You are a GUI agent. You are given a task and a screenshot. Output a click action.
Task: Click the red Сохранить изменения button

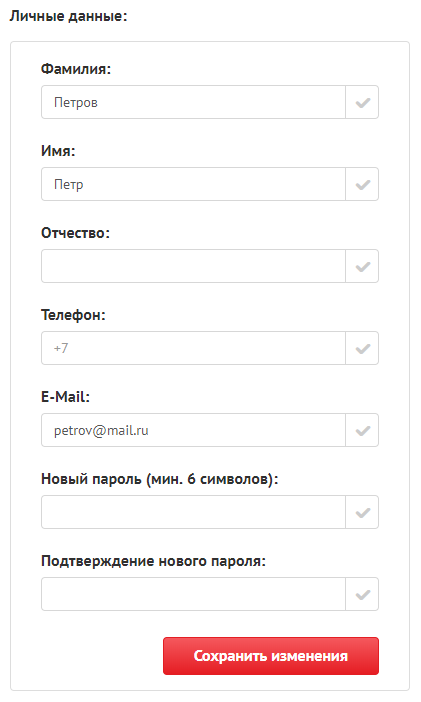(x=271, y=656)
